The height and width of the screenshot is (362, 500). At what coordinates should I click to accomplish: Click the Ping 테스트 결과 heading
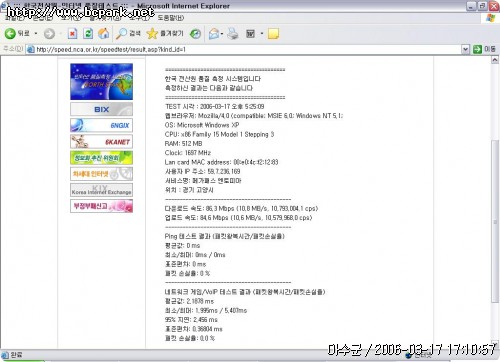(x=224, y=236)
